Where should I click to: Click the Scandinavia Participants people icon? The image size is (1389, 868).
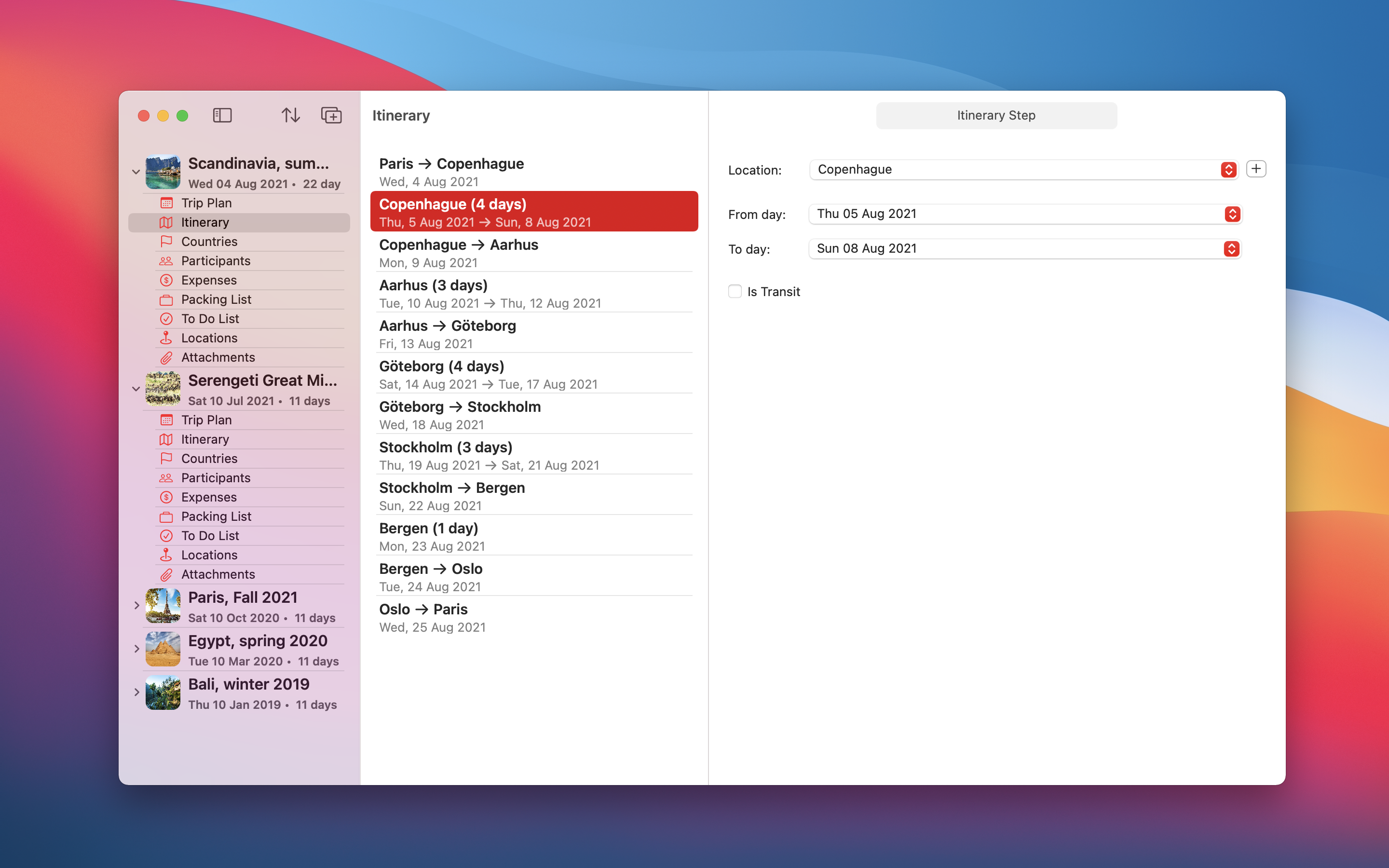(x=166, y=261)
